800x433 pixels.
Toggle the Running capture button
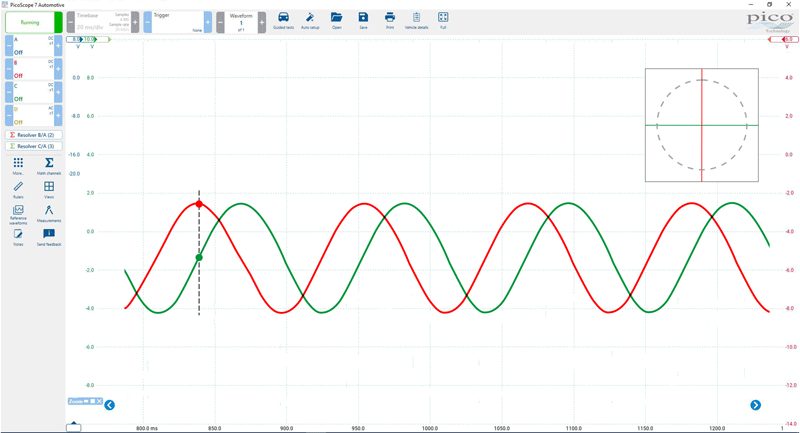[34, 22]
